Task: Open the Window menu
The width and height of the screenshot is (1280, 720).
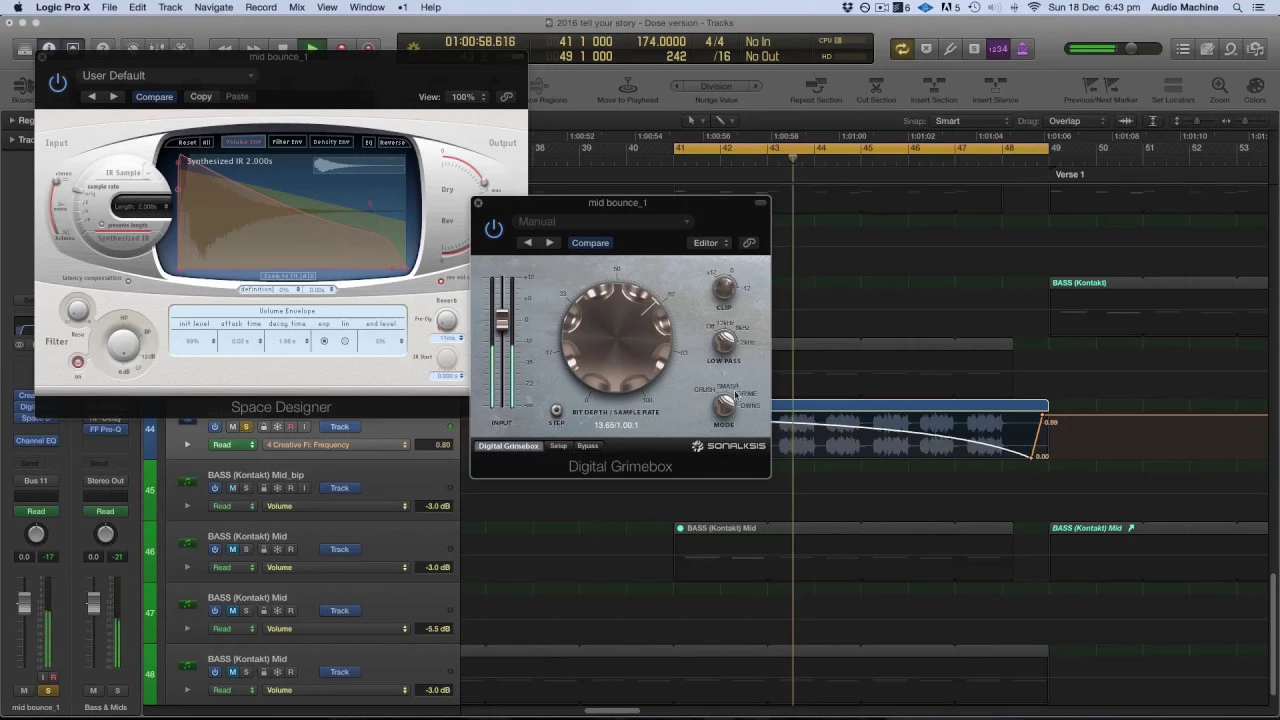Action: (x=367, y=8)
